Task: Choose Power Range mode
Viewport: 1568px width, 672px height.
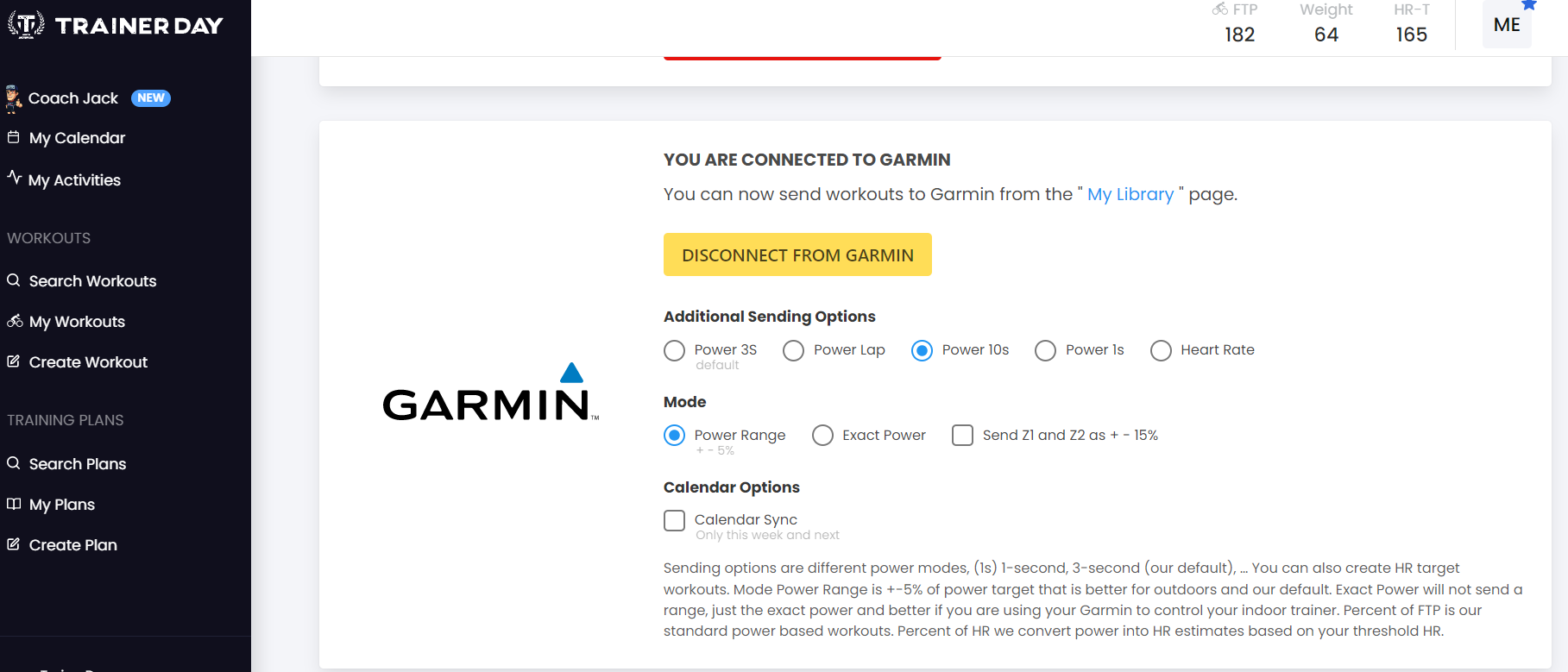Action: pyautogui.click(x=674, y=436)
